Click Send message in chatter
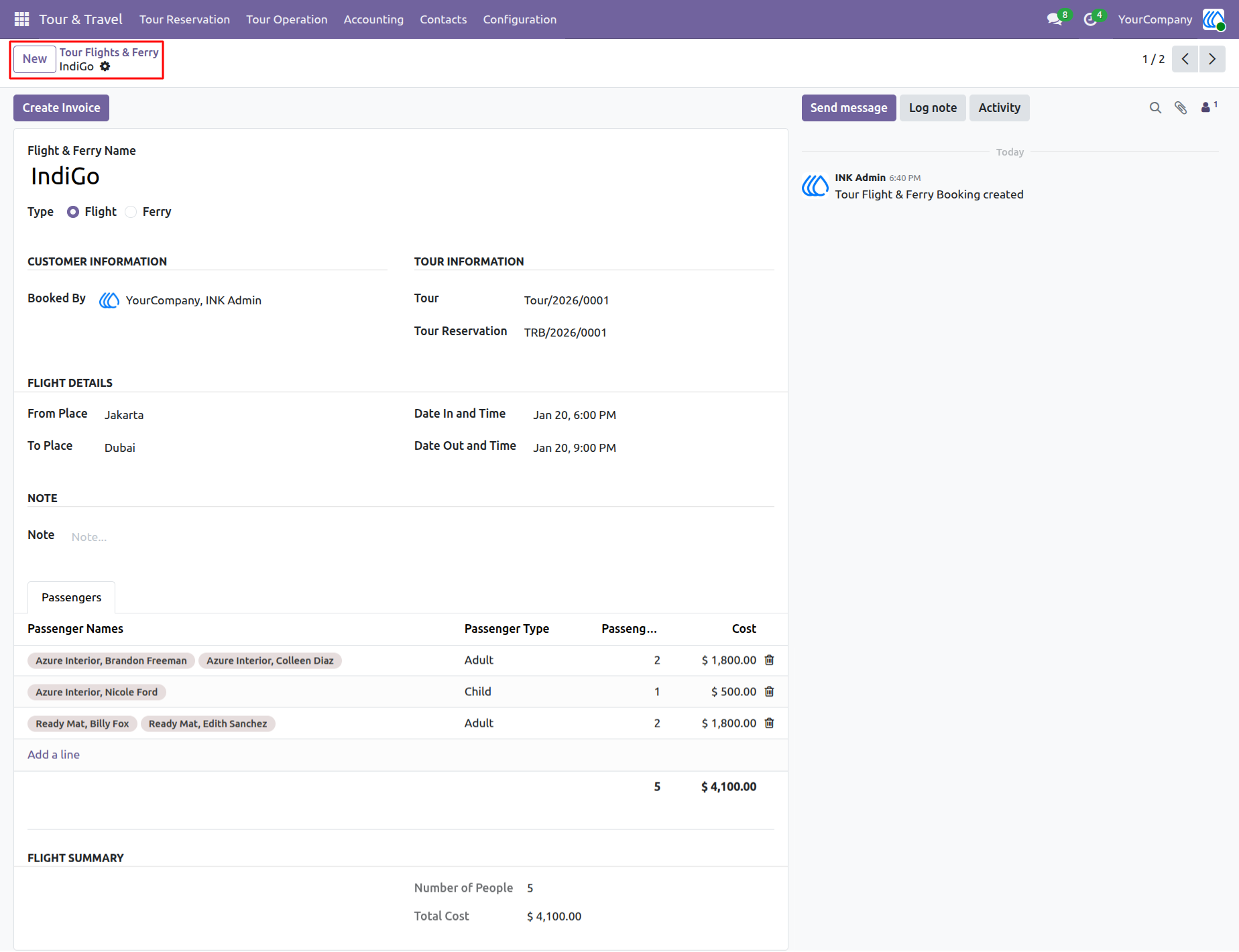Image resolution: width=1239 pixels, height=952 pixels. click(x=849, y=108)
